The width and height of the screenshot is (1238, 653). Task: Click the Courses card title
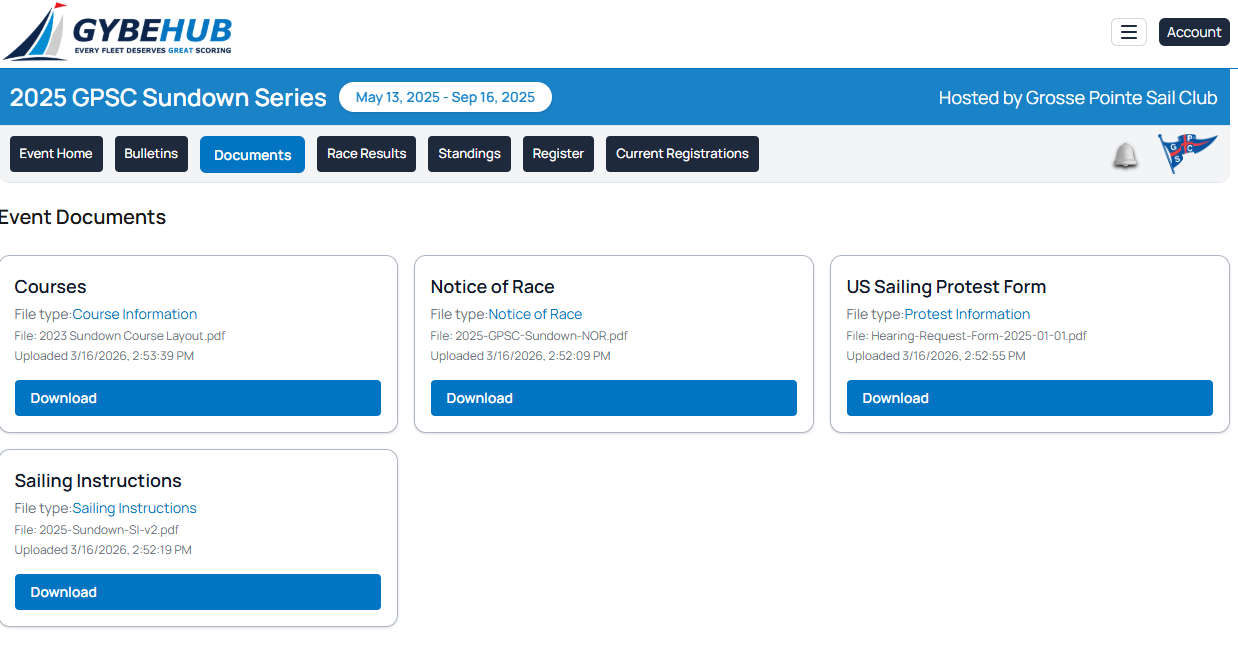pyautogui.click(x=51, y=287)
